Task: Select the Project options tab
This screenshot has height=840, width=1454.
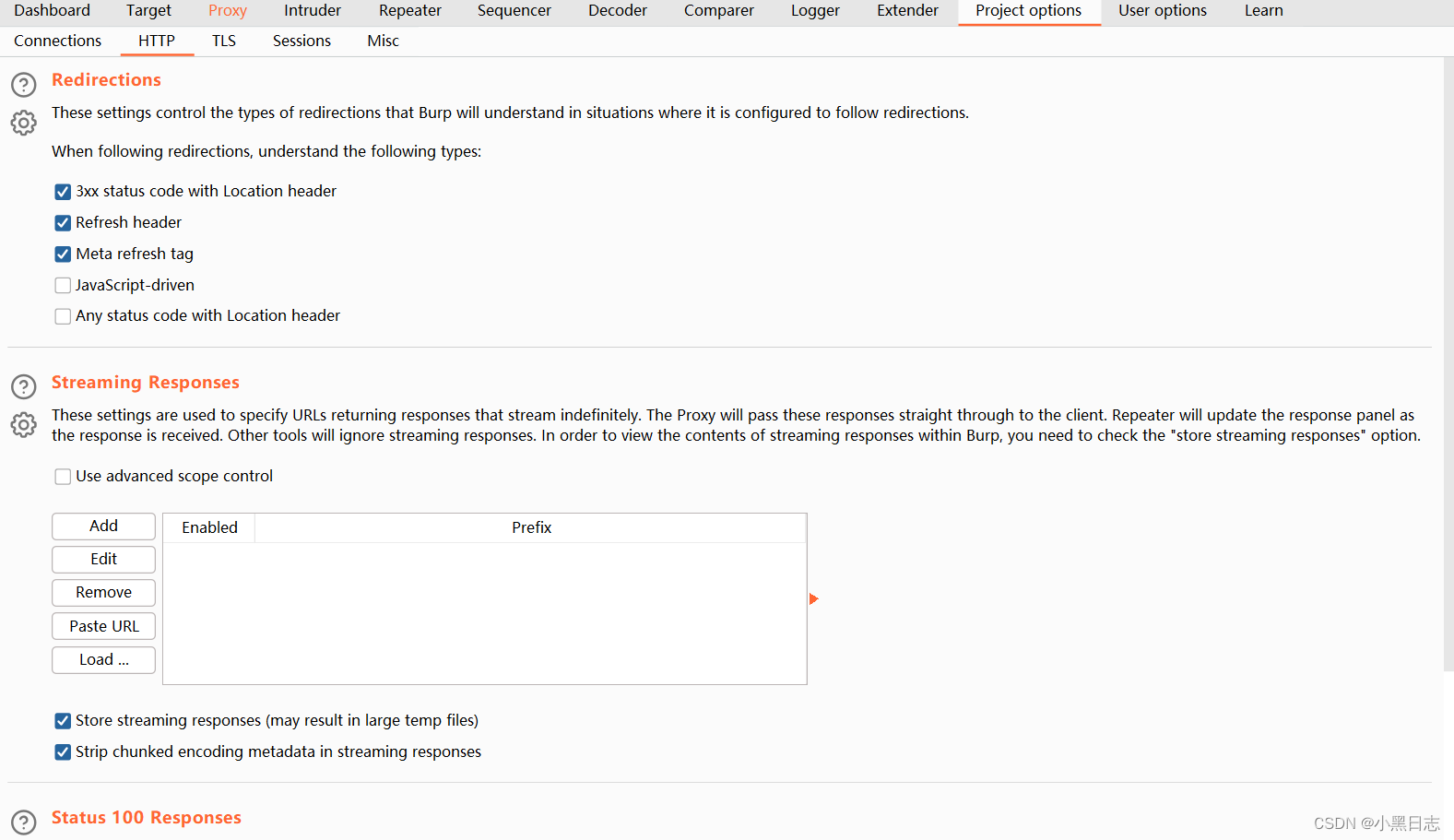Action: coord(1029,11)
